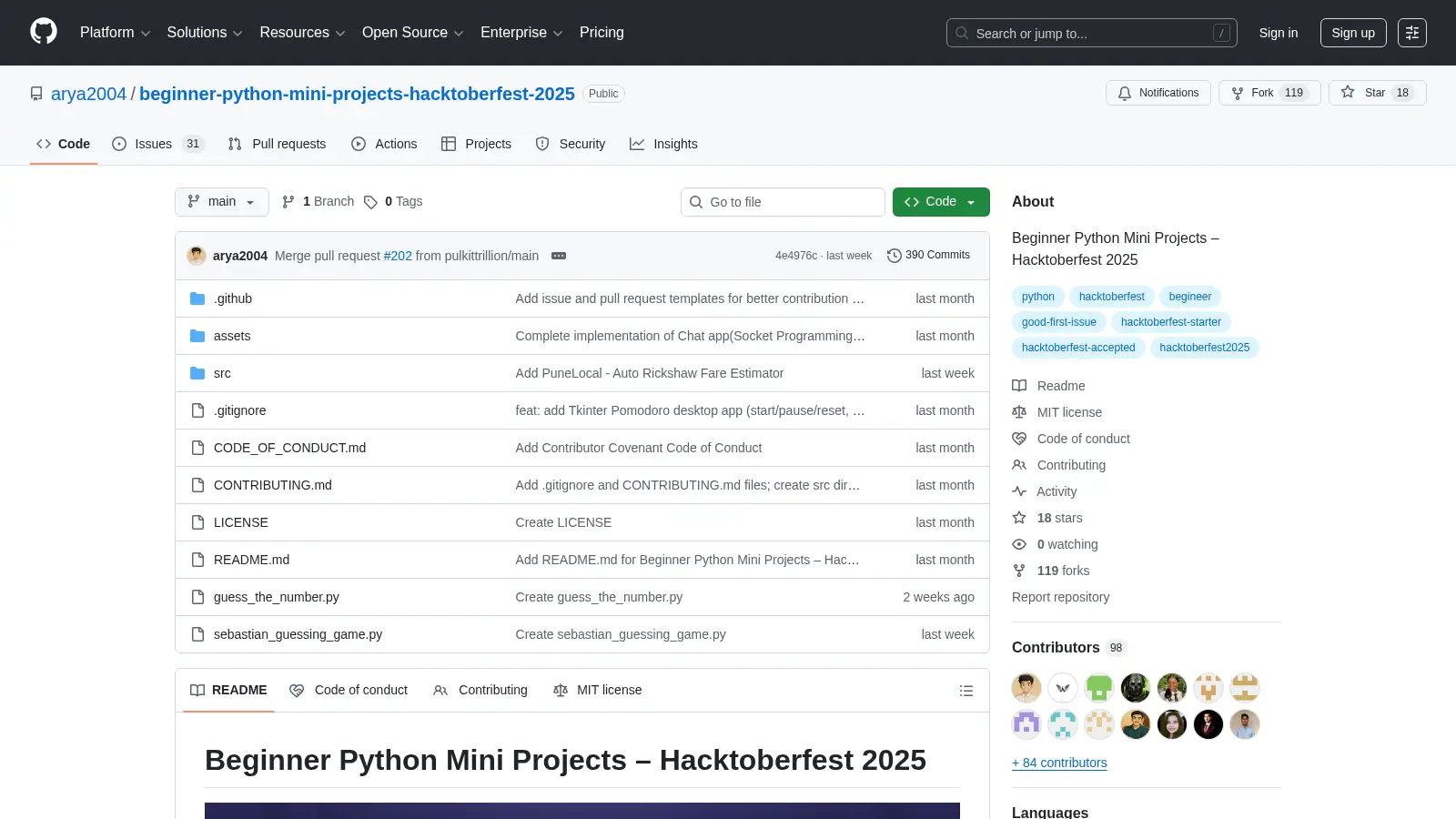Image resolution: width=1456 pixels, height=819 pixels.
Task: Click the expand commit message ellipsis icon
Action: [x=559, y=256]
